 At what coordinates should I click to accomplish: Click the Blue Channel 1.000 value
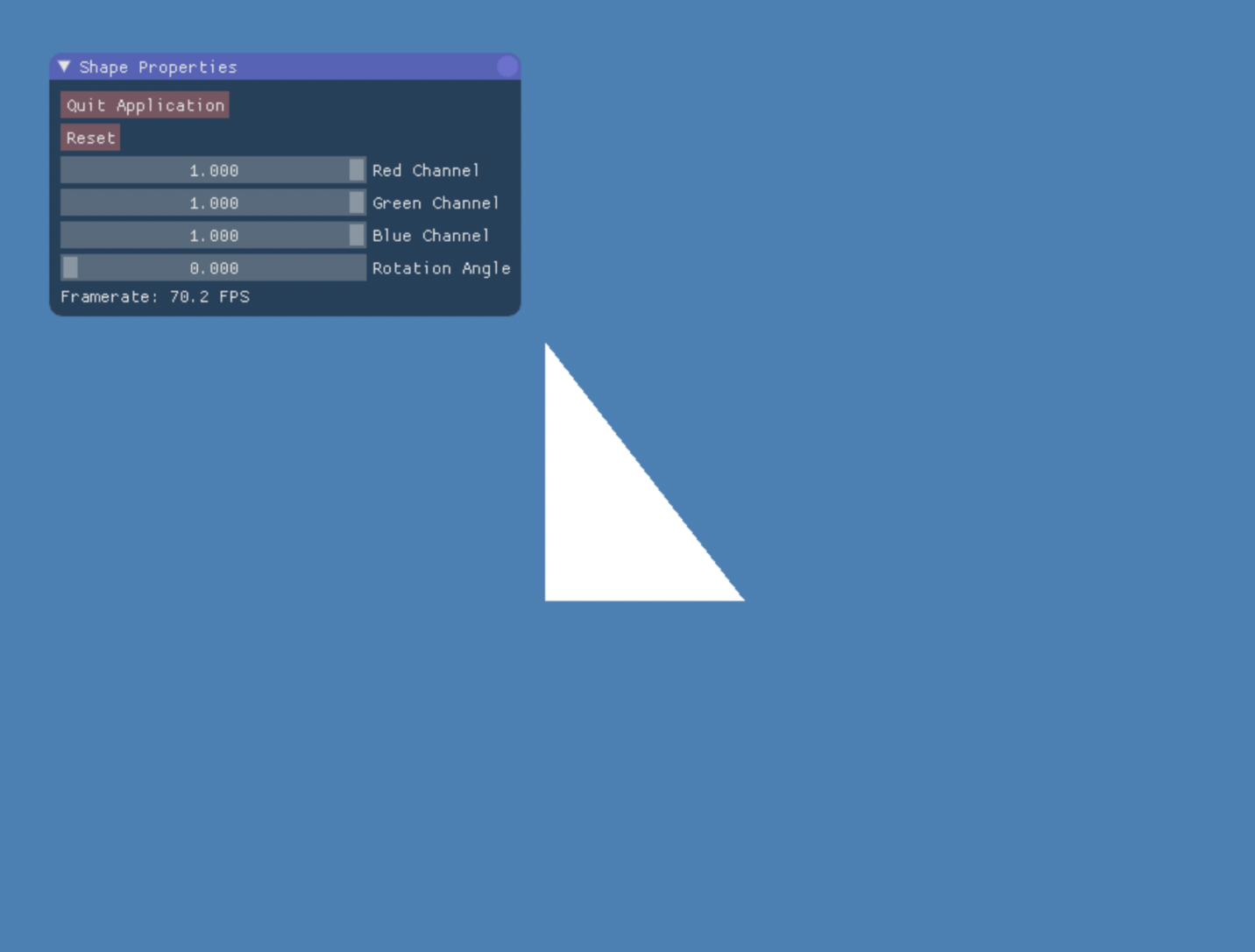point(214,235)
